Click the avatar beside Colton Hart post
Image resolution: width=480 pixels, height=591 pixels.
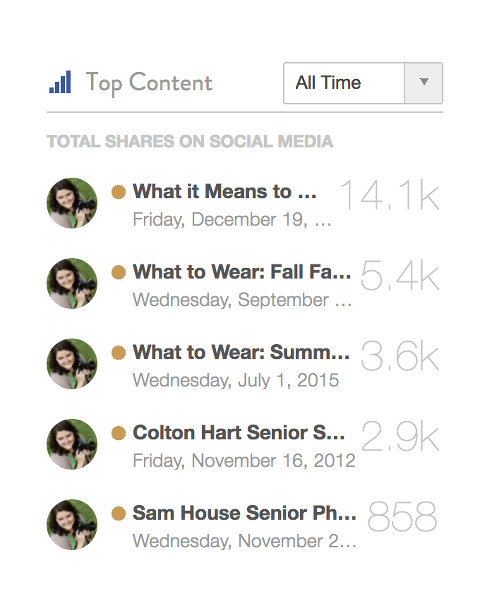72,444
